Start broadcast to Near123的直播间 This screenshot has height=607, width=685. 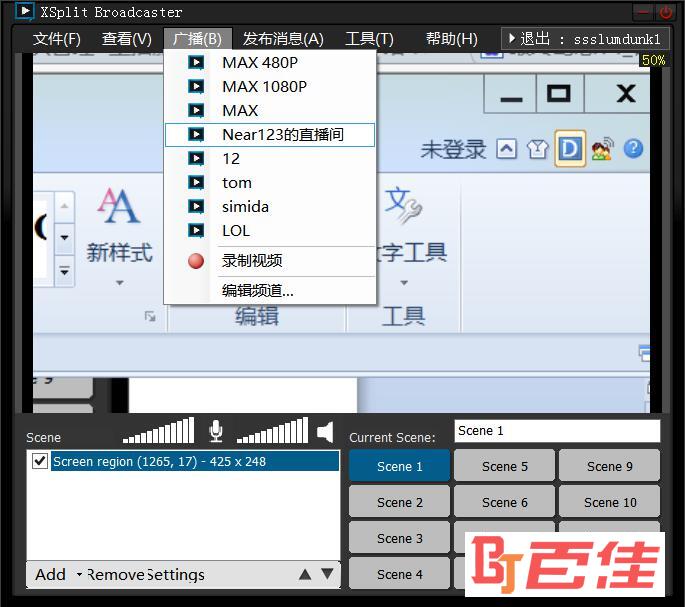tap(270, 135)
